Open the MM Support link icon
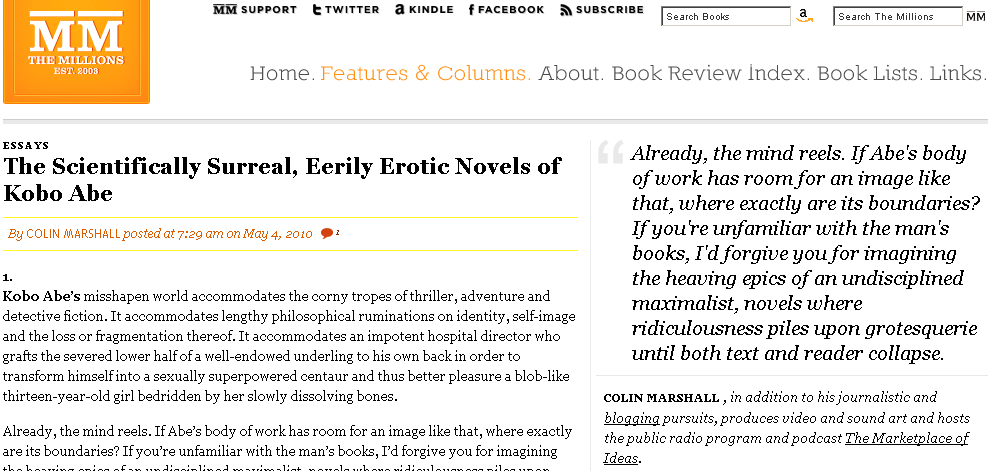 (x=225, y=9)
